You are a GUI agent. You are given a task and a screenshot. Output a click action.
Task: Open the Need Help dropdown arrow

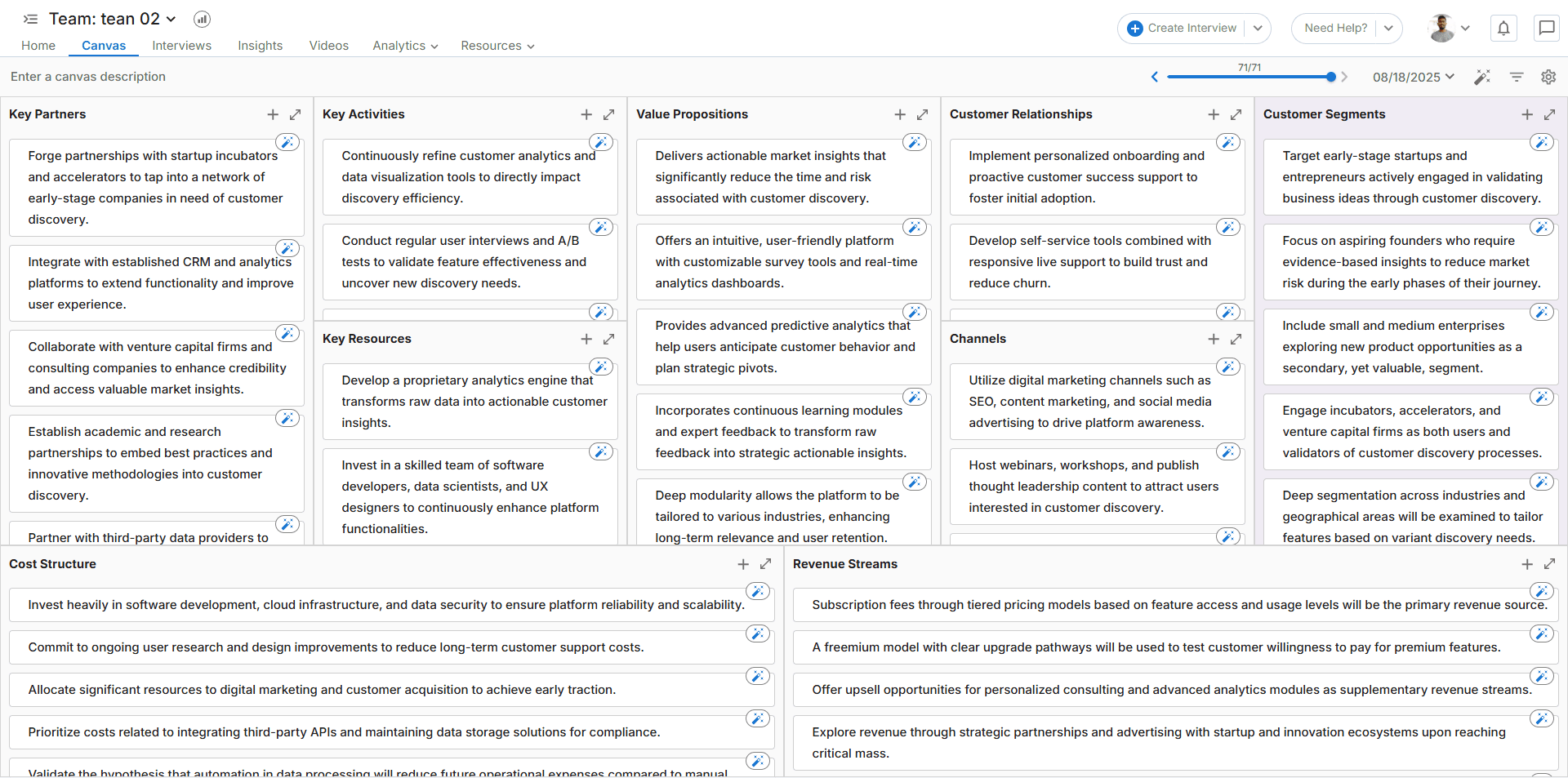click(x=1388, y=29)
